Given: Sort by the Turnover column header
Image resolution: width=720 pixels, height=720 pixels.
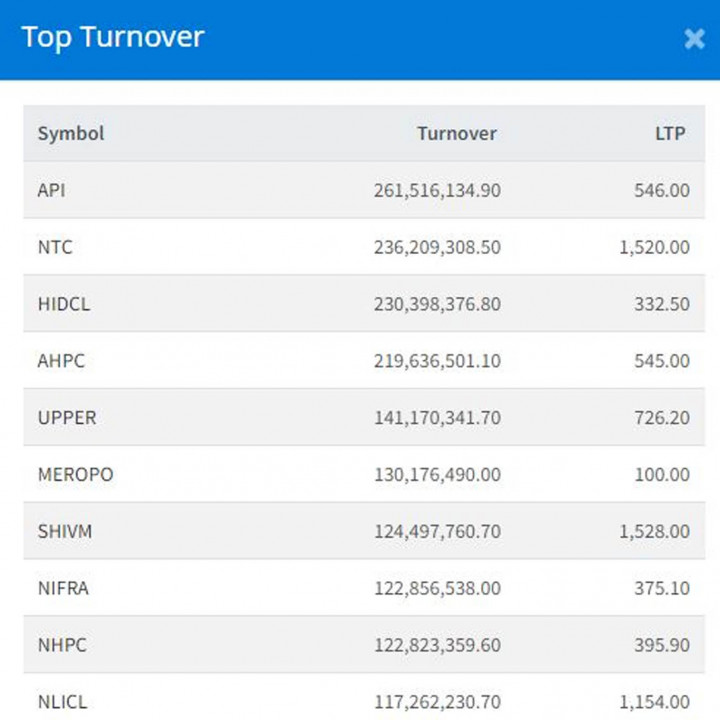Looking at the screenshot, I should (456, 133).
